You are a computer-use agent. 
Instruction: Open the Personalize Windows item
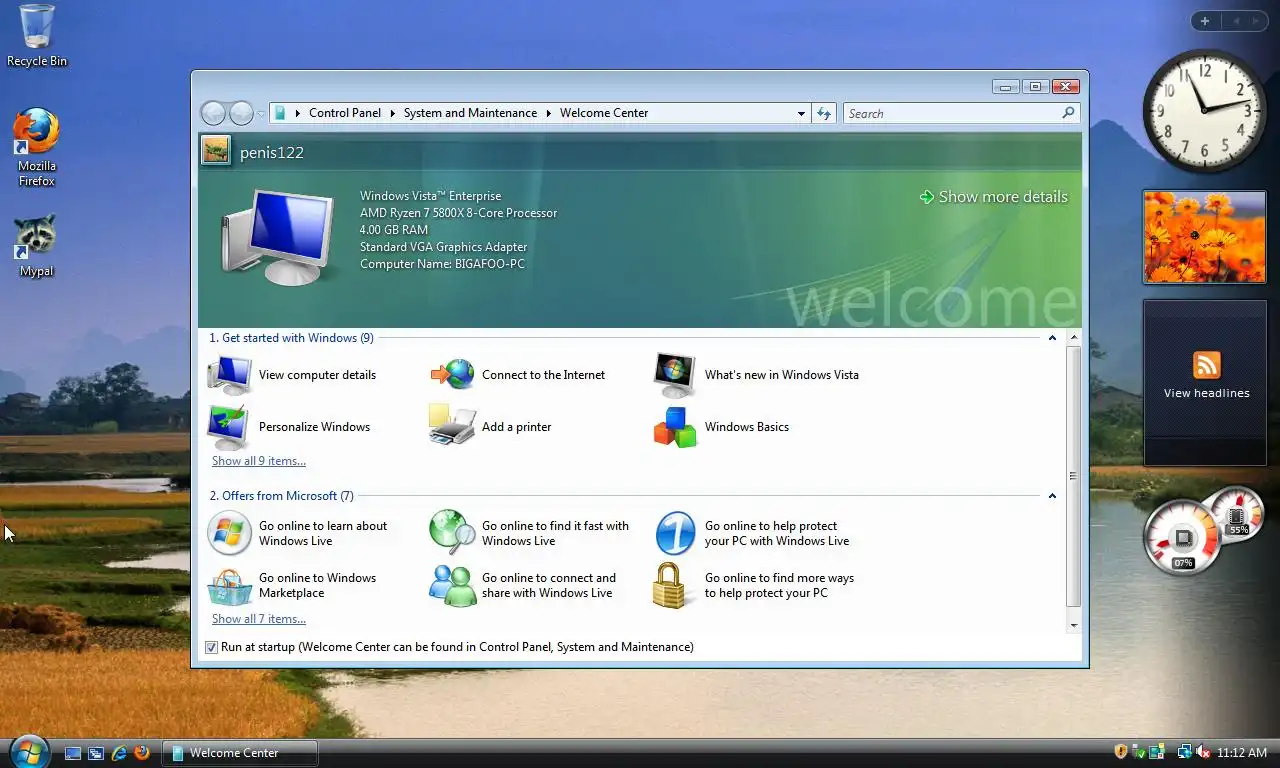point(289,427)
